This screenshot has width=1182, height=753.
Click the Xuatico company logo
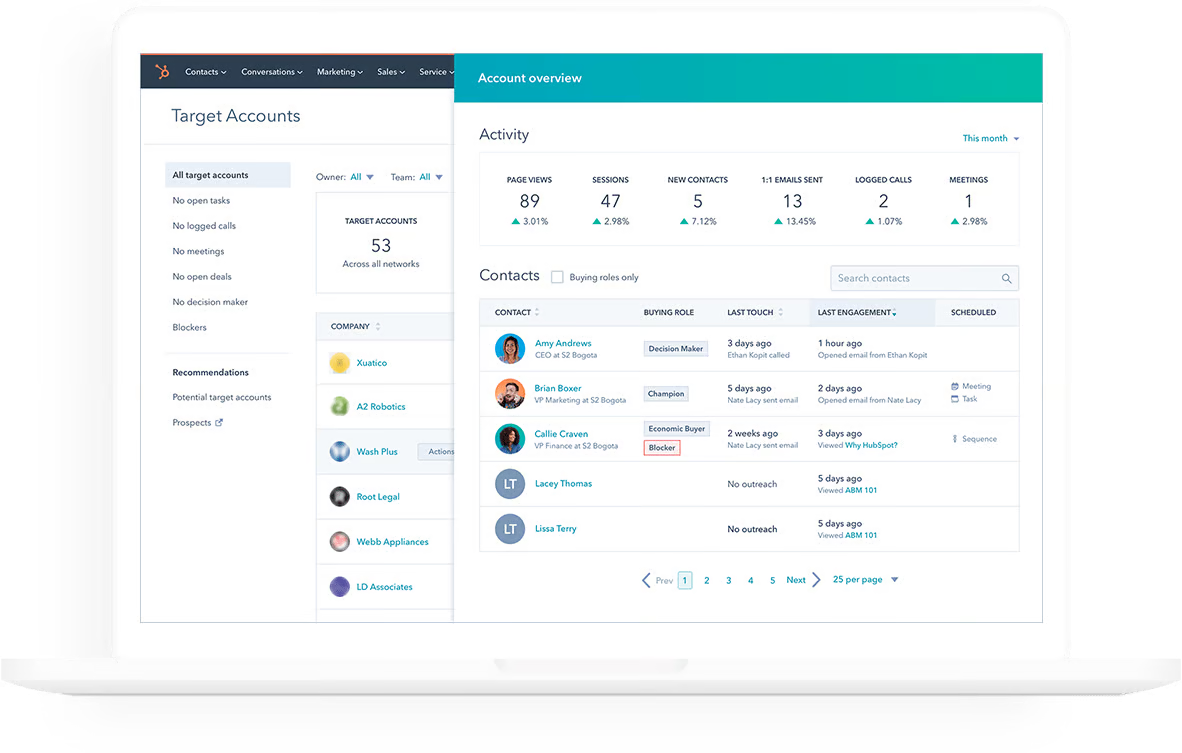pyautogui.click(x=339, y=361)
